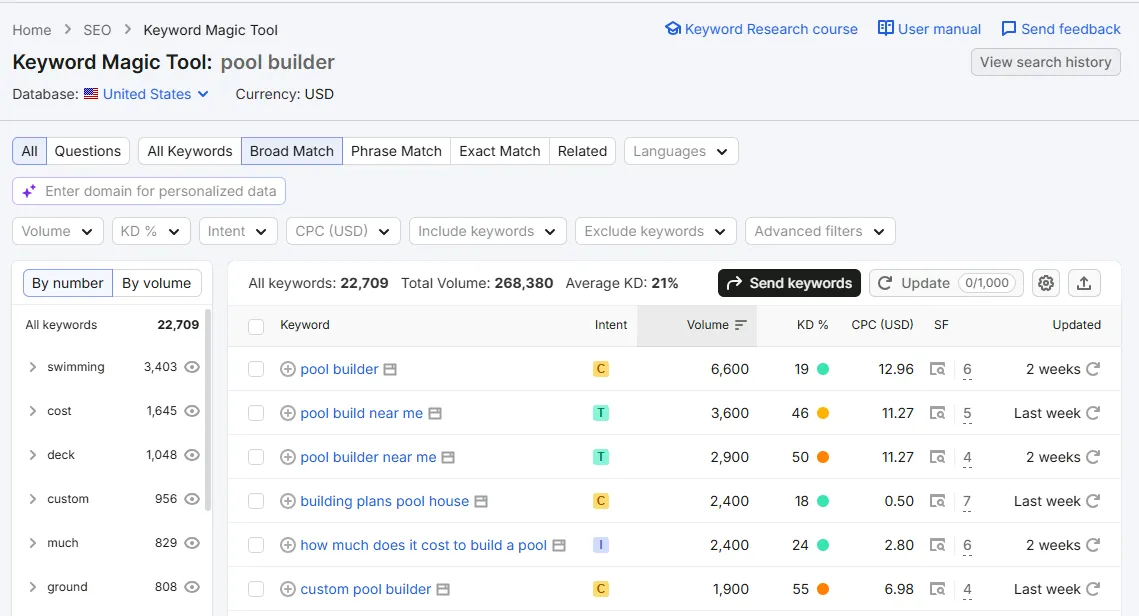The height and width of the screenshot is (616, 1139).
Task: Refresh 'building plans pool house' row icon
Action: (x=1093, y=501)
